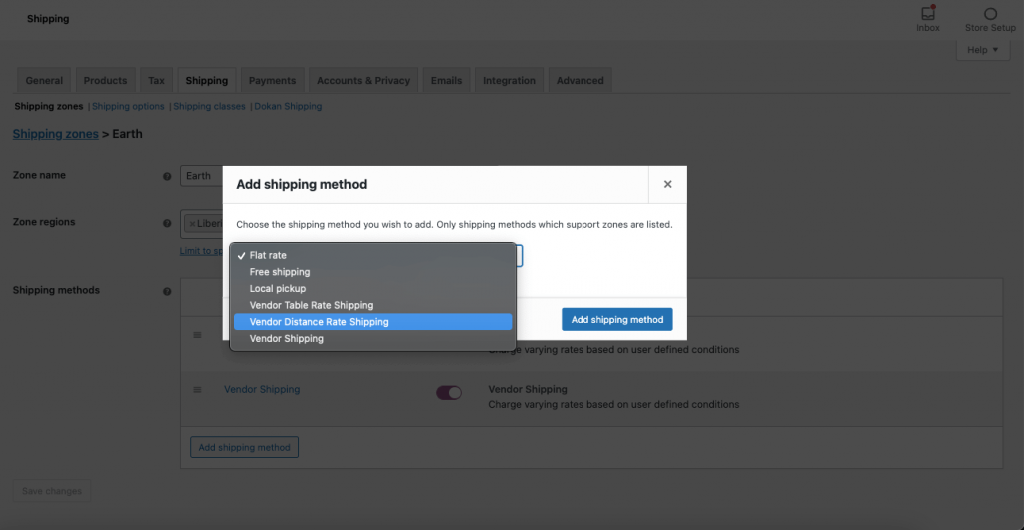Image resolution: width=1024 pixels, height=530 pixels.
Task: Click the Save changes button
Action: (x=52, y=491)
